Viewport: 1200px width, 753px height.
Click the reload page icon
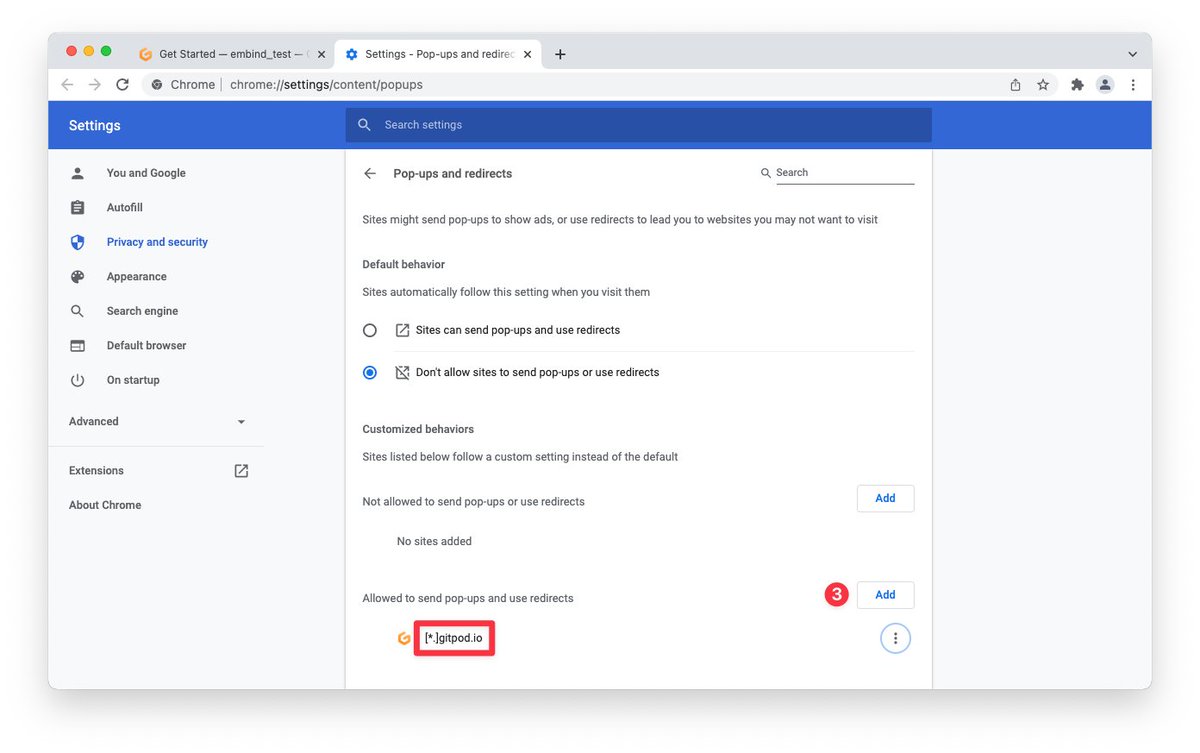pyautogui.click(x=123, y=85)
